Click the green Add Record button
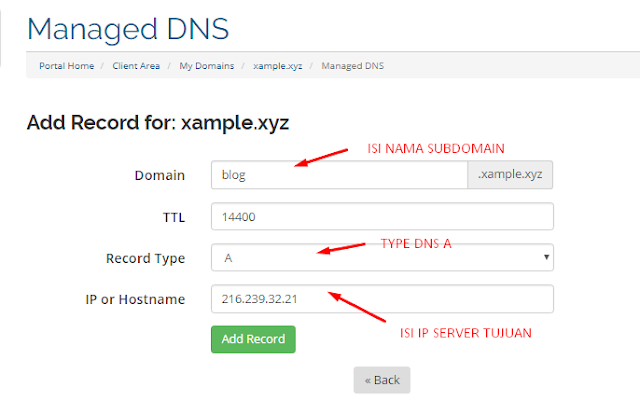The width and height of the screenshot is (640, 415). [x=253, y=339]
